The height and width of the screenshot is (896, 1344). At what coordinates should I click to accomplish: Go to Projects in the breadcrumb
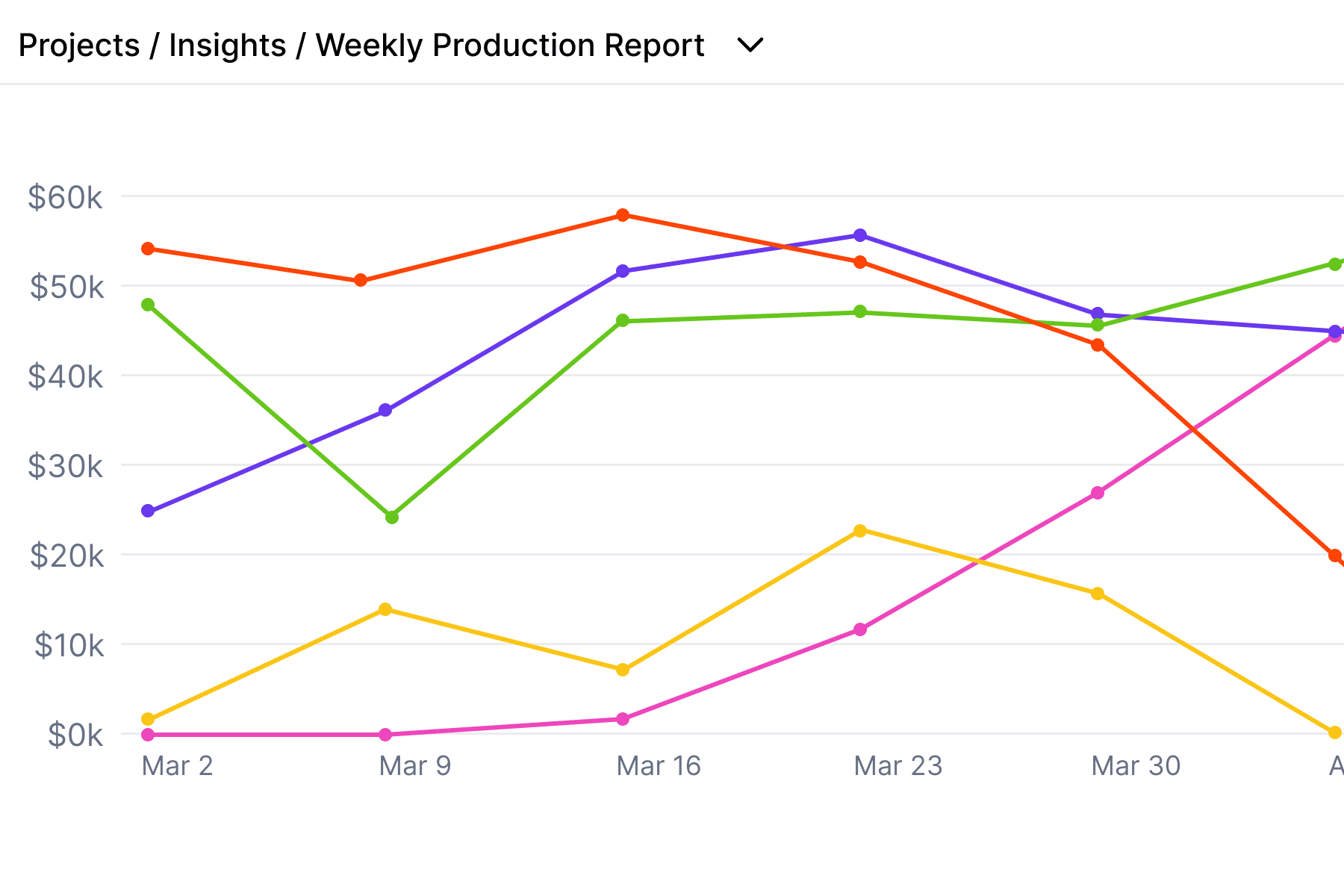click(x=78, y=46)
